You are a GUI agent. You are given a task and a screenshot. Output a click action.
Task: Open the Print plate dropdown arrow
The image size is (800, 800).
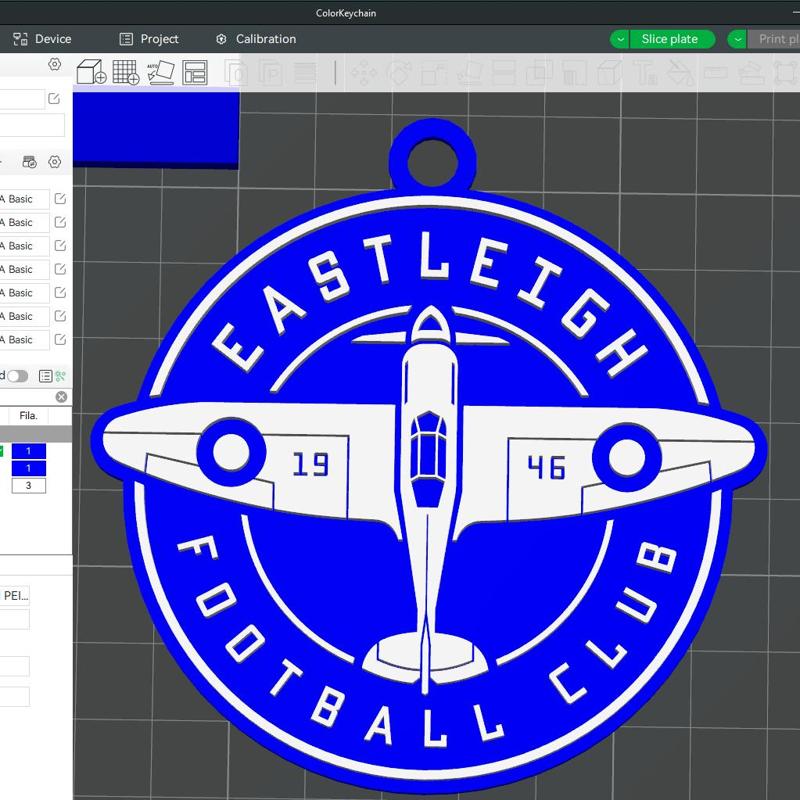(739, 39)
